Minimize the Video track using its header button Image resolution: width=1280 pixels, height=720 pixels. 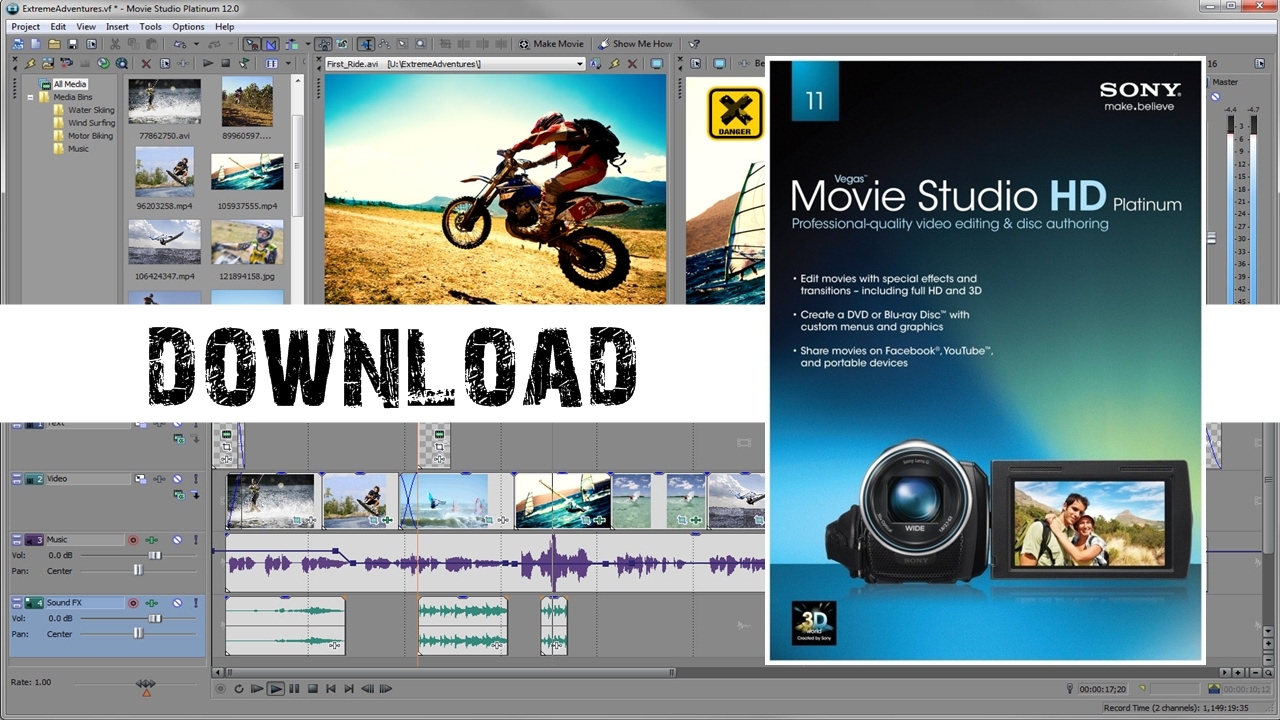(17, 479)
